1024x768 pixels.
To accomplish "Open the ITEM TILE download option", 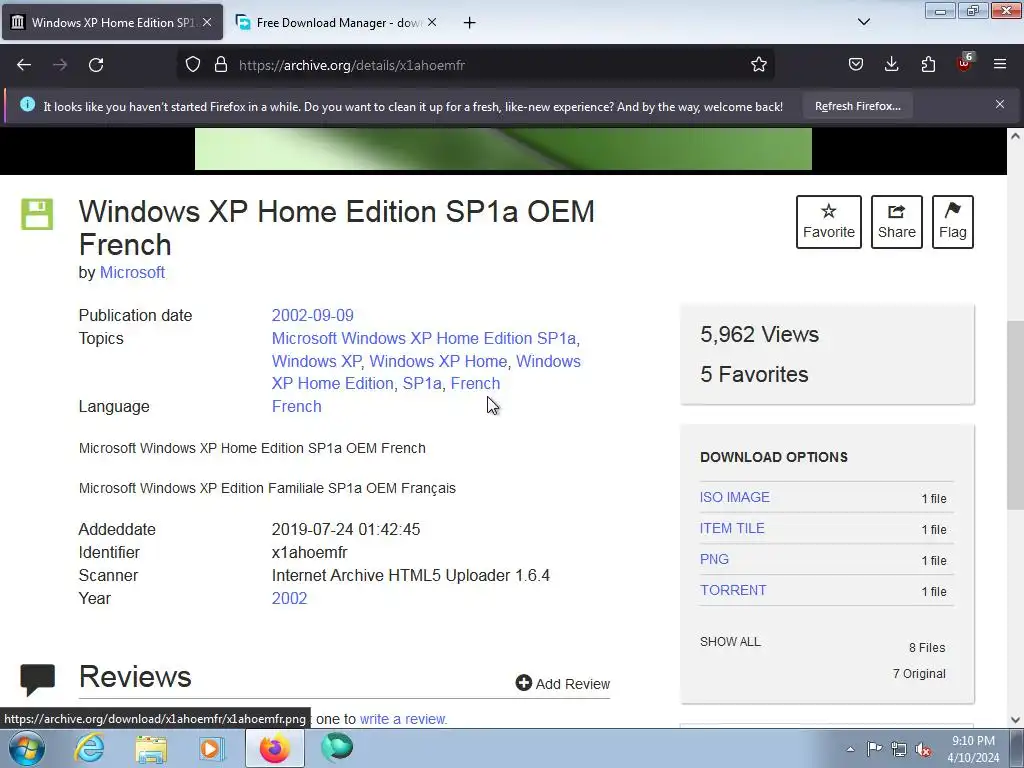I will pos(732,528).
